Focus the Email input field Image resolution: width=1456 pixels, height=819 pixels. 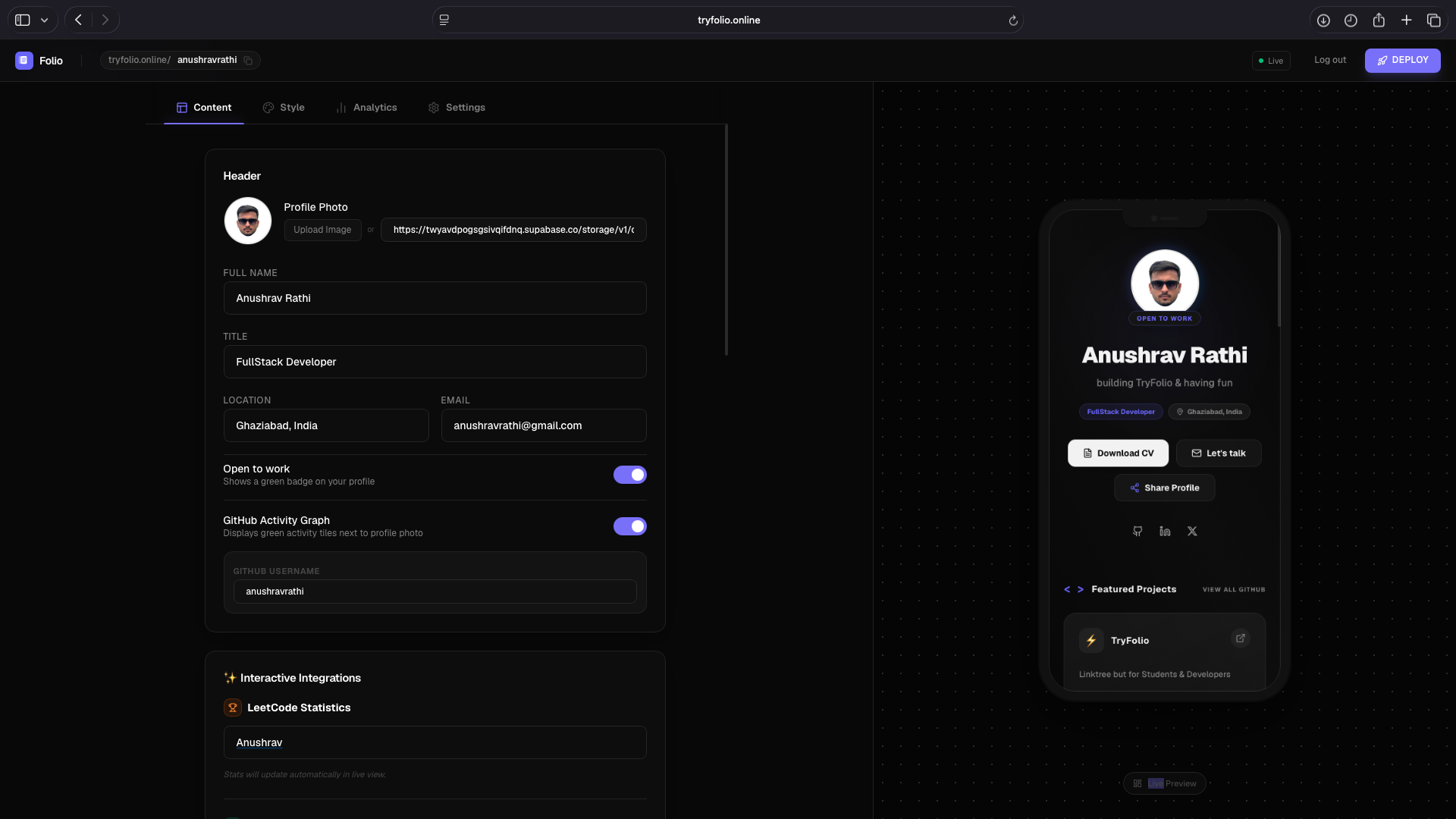pyautogui.click(x=544, y=426)
